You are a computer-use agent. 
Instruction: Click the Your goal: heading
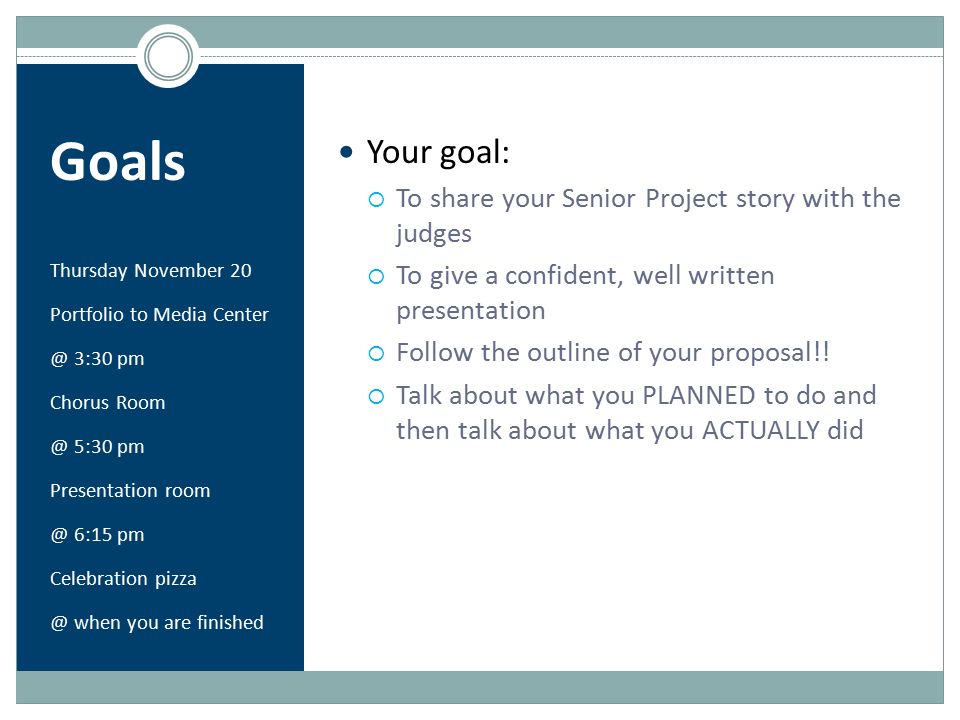[438, 152]
